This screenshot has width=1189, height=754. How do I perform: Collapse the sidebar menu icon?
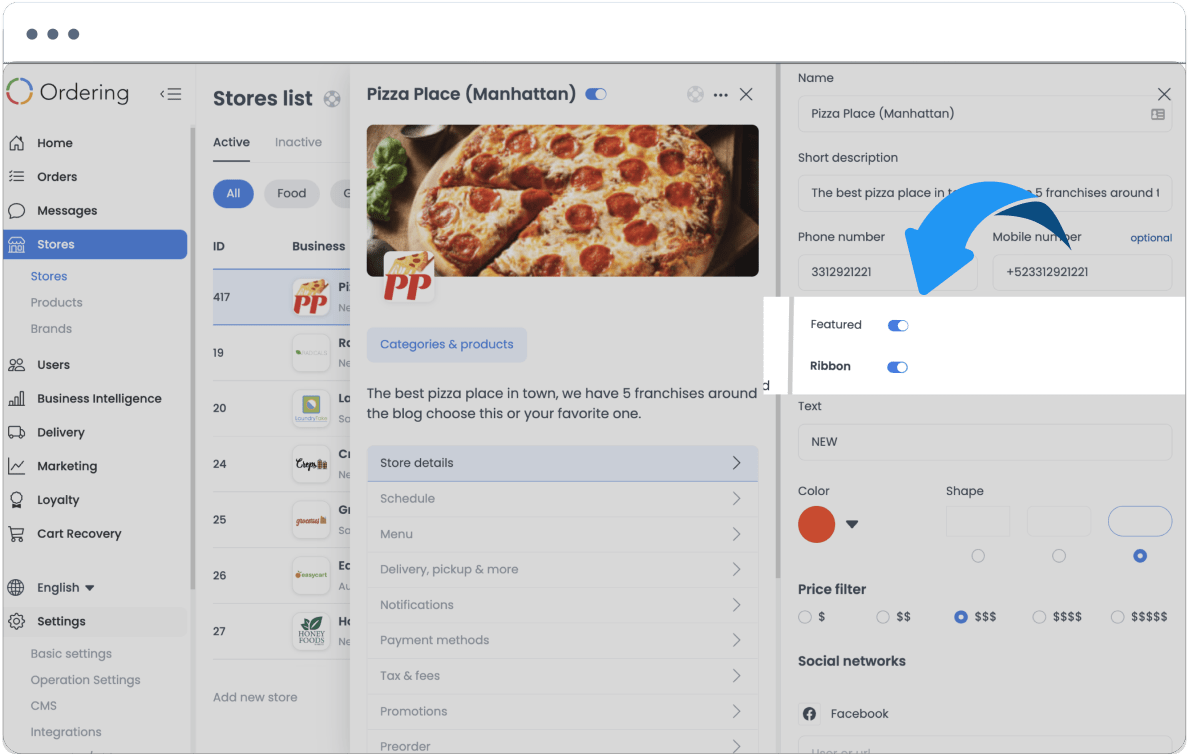171,94
